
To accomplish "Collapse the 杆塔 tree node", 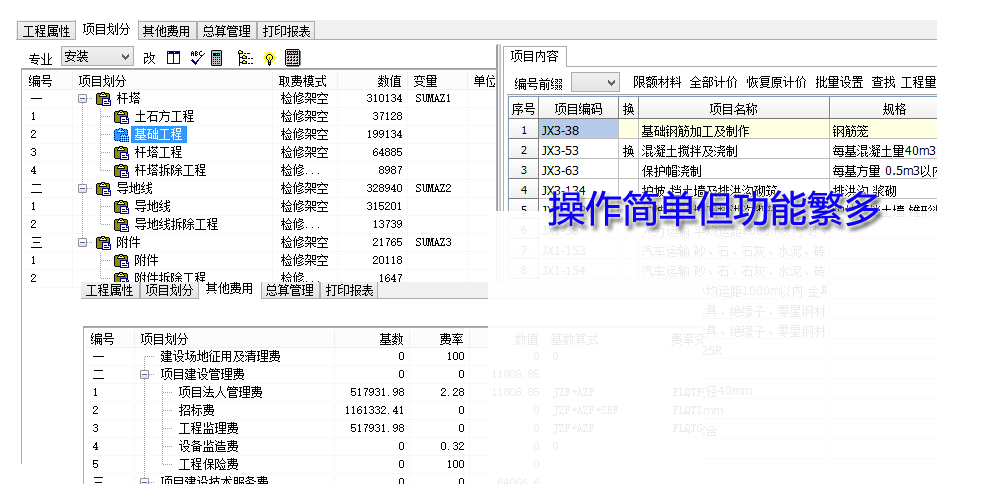I will [x=82, y=99].
